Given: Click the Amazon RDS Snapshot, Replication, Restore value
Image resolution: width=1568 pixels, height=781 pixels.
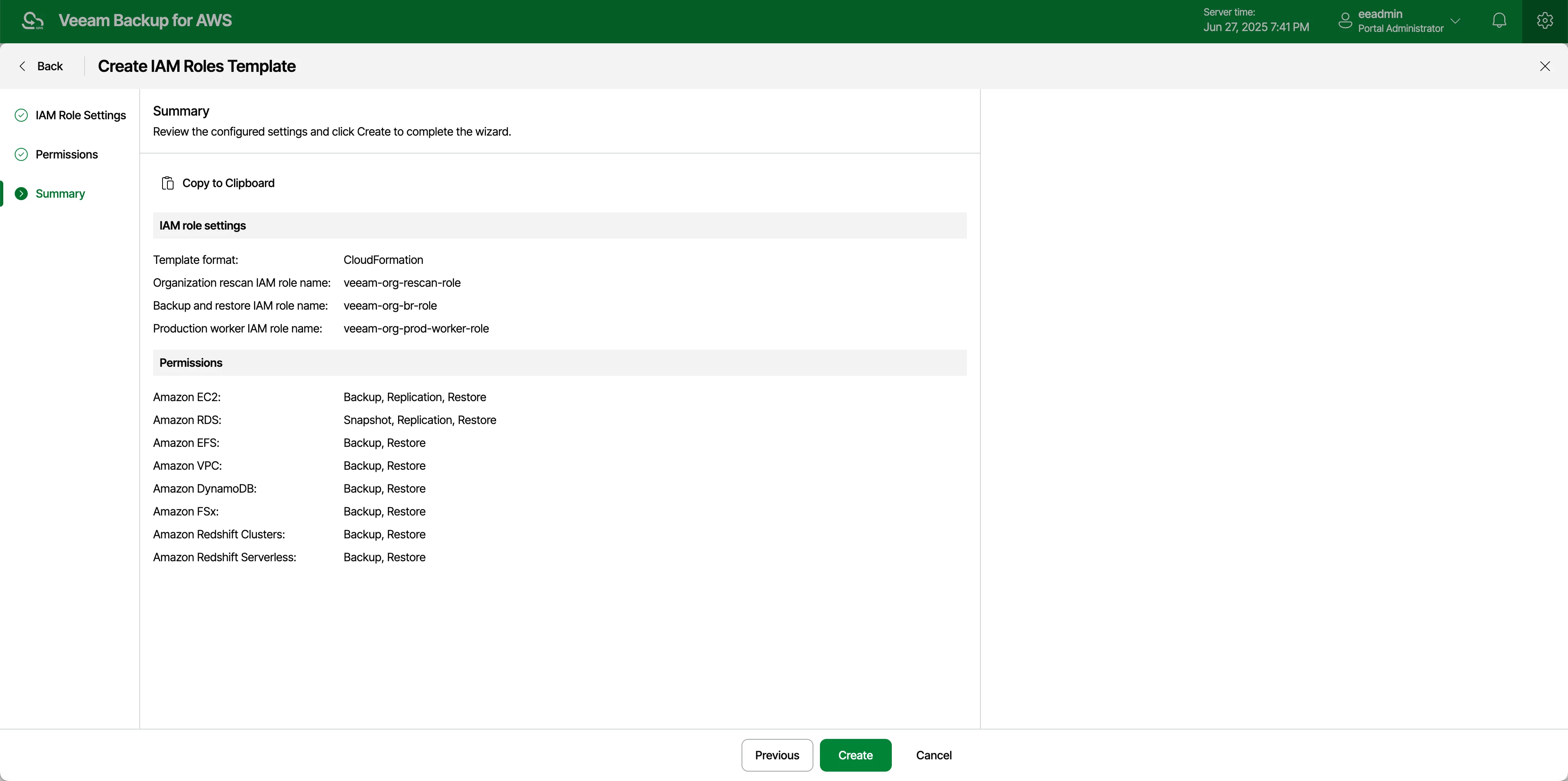Looking at the screenshot, I should tap(419, 420).
